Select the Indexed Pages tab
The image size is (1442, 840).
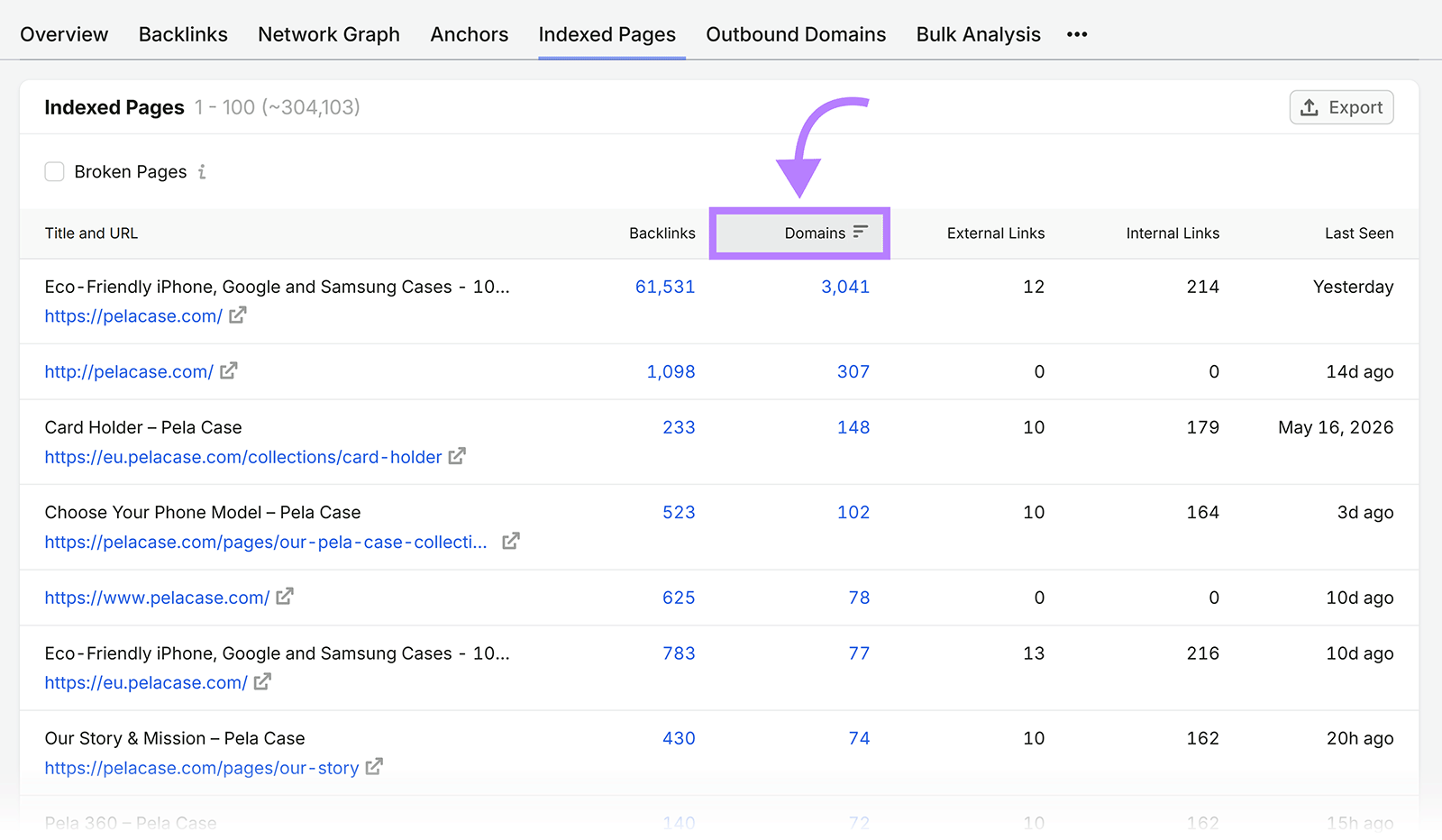click(x=607, y=34)
